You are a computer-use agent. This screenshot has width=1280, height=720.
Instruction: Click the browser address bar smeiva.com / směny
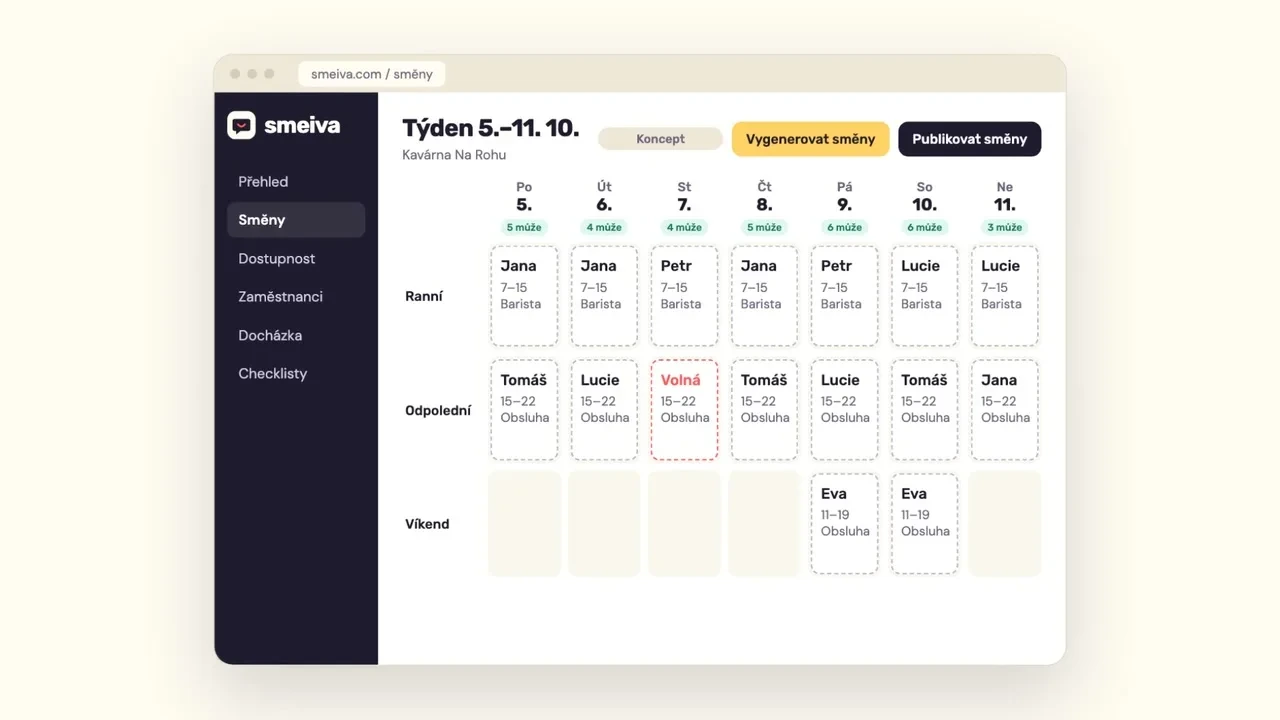click(372, 74)
